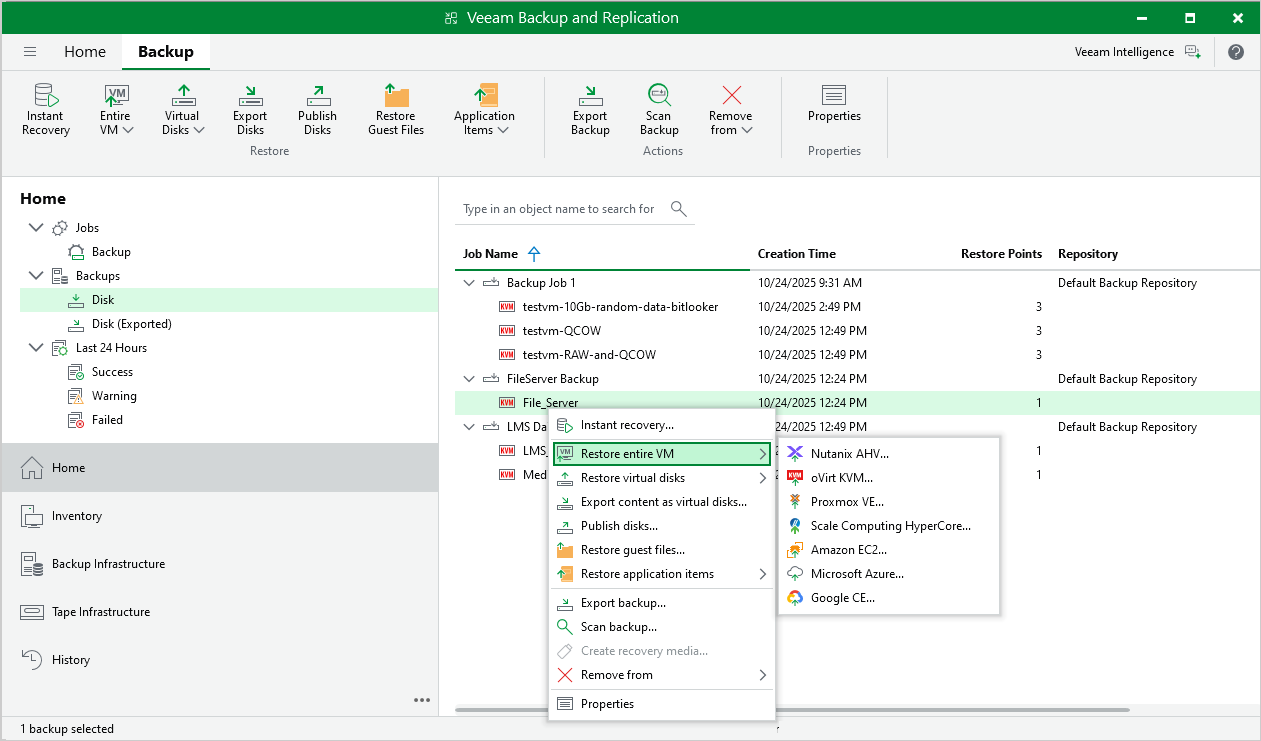Viewport: 1261px width, 741px height.
Task: Collapse the Jobs tree node
Action: [37, 228]
